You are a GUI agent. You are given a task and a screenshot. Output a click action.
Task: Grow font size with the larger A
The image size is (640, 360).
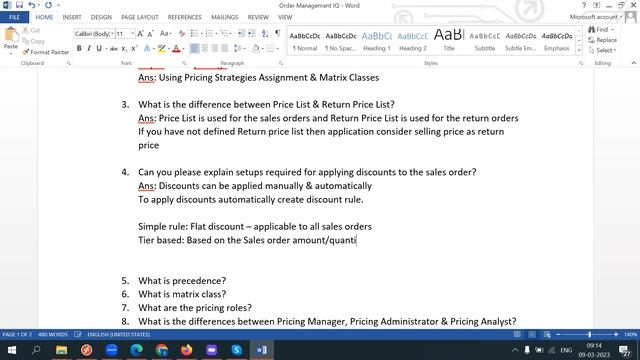tap(140, 34)
